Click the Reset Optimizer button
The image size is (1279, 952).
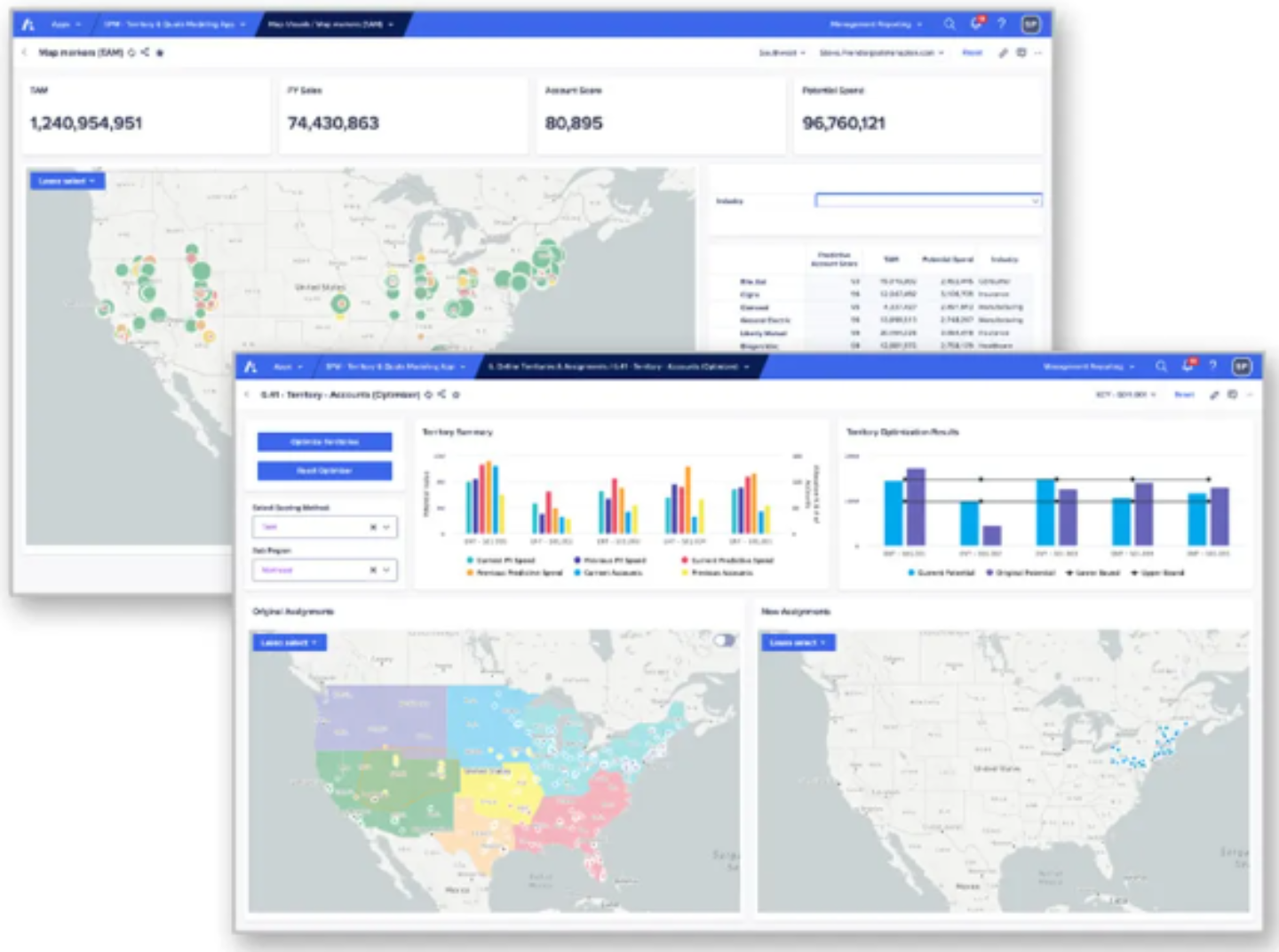324,471
